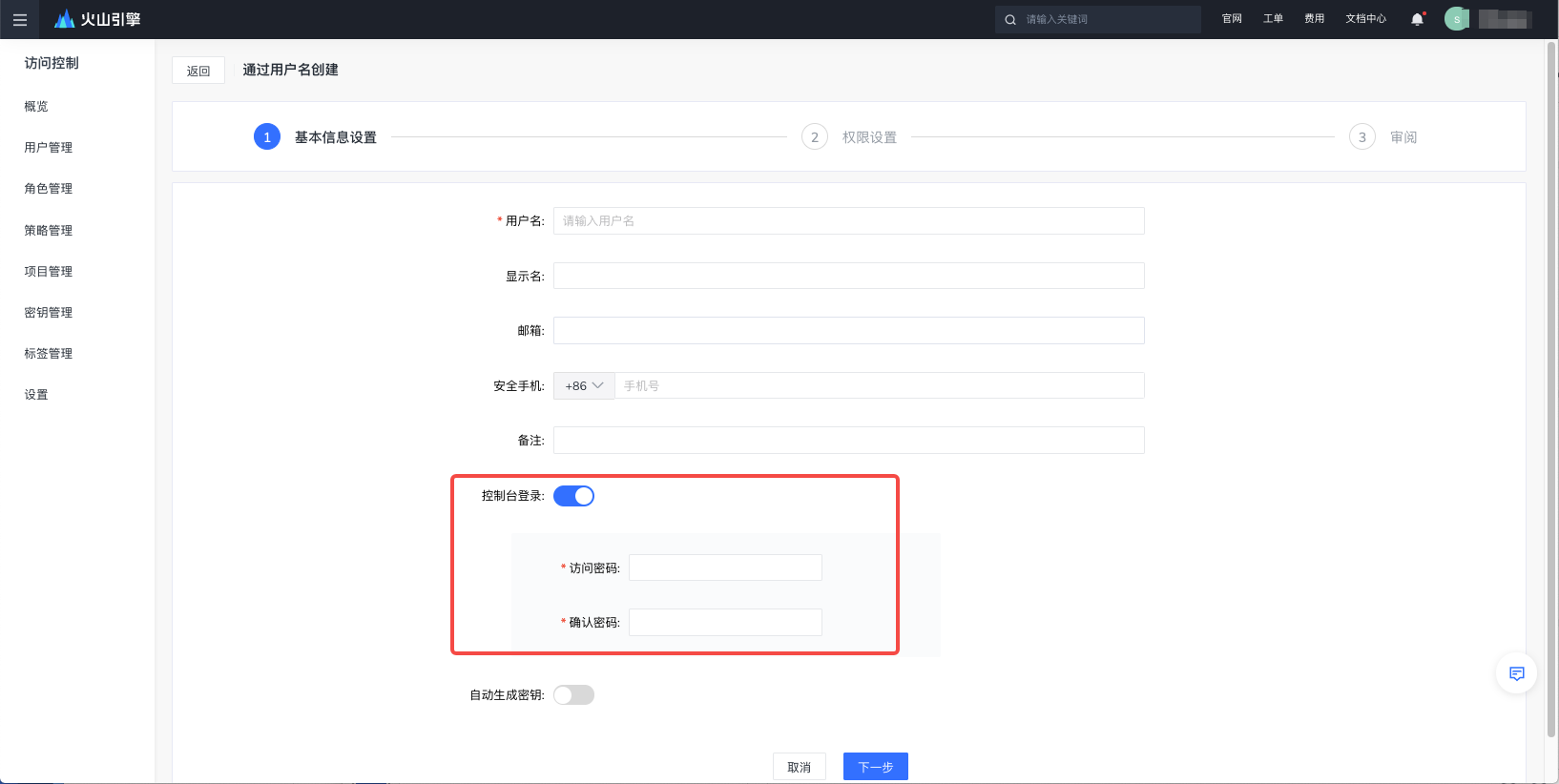Focus the 邮箱 input field

(849, 331)
